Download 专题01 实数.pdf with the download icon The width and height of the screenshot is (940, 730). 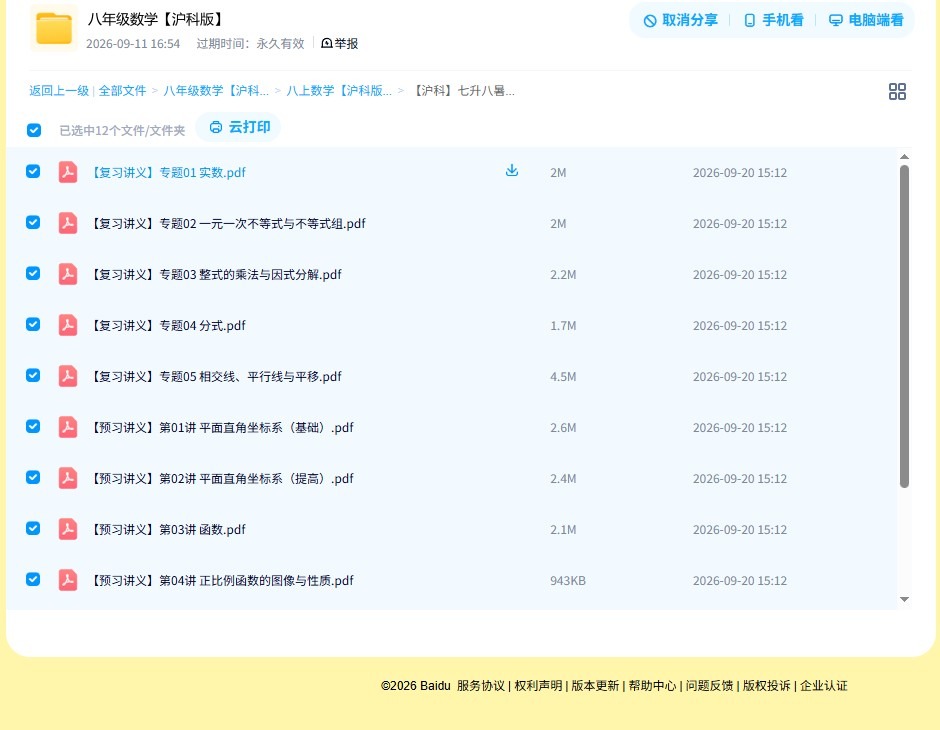[511, 171]
